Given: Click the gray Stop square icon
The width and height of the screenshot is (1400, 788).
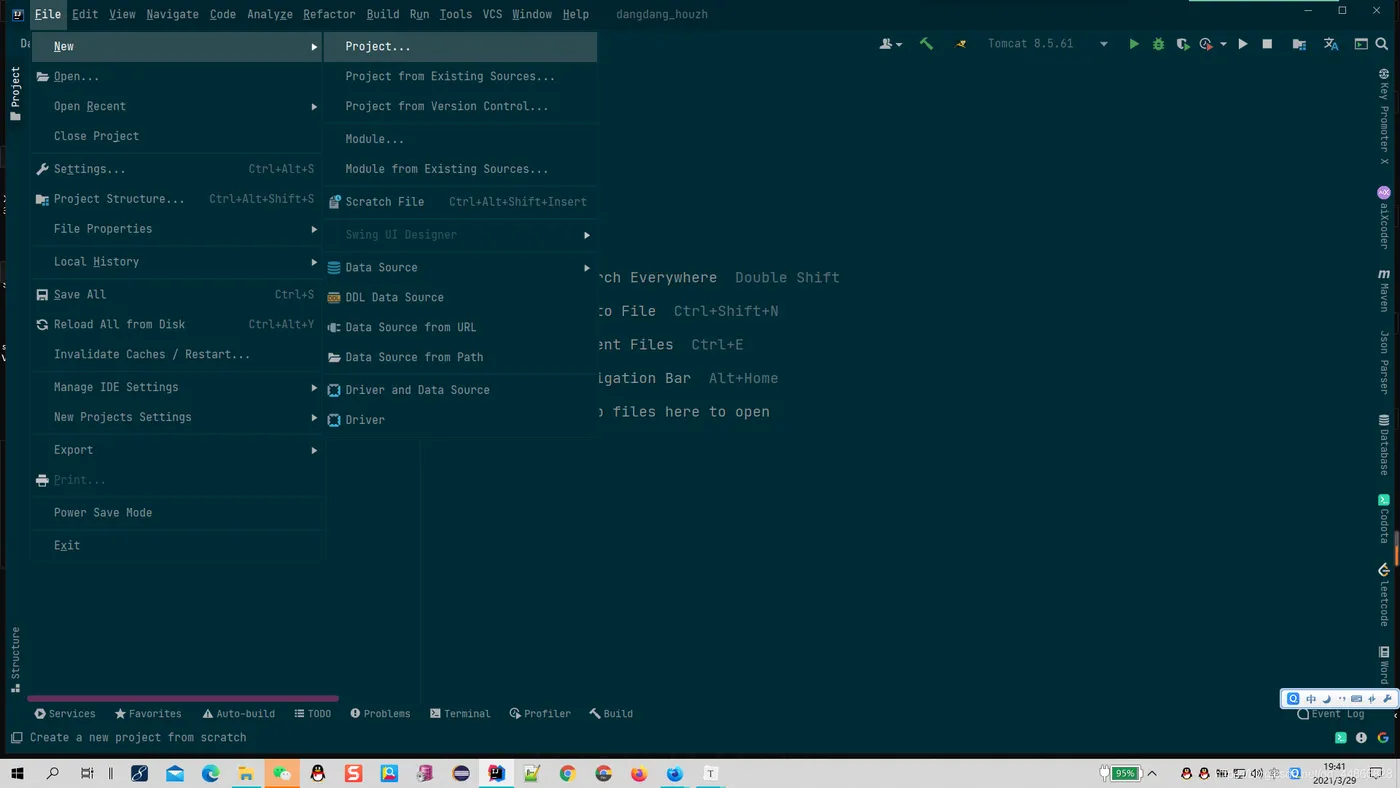Looking at the screenshot, I should 1267,44.
